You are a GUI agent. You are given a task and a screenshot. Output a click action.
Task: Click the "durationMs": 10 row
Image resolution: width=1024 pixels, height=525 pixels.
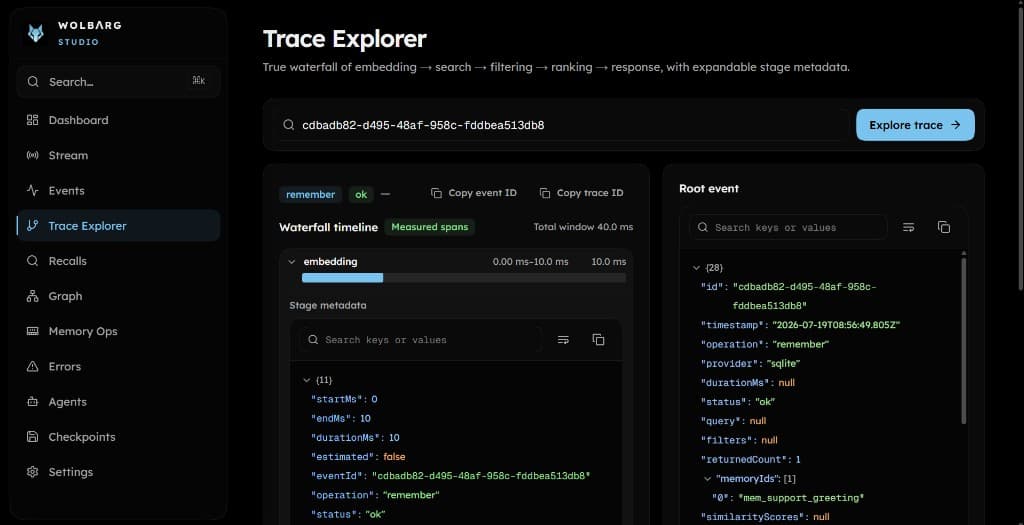click(355, 438)
